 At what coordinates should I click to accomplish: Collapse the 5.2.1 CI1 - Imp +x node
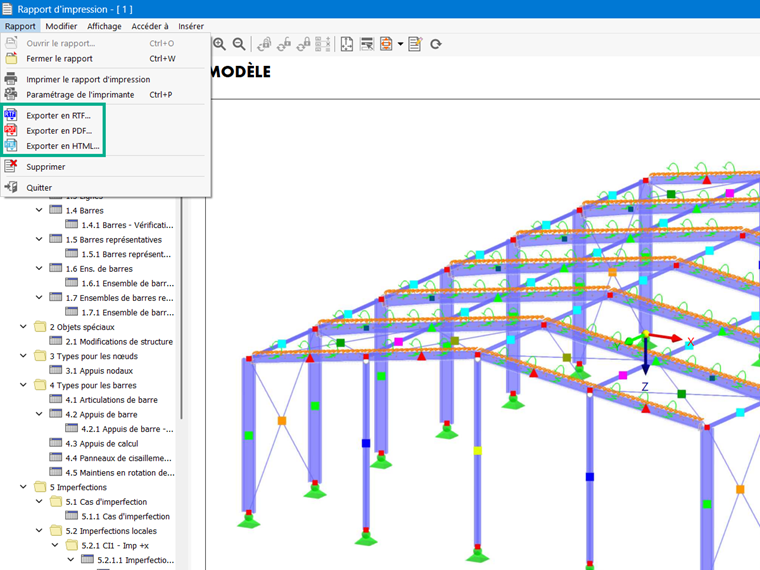coord(55,545)
